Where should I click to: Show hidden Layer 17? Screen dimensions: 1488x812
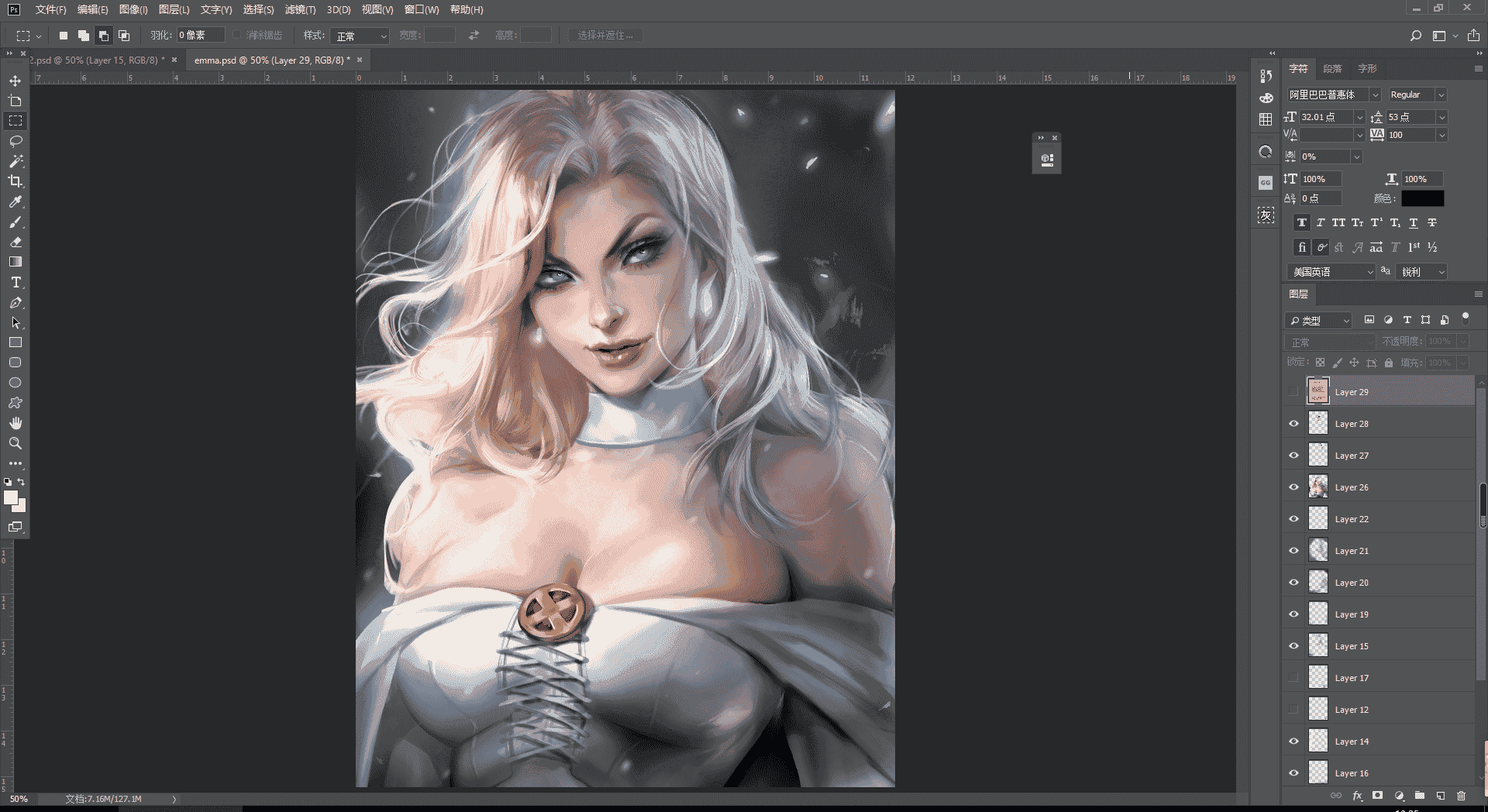pos(1293,678)
